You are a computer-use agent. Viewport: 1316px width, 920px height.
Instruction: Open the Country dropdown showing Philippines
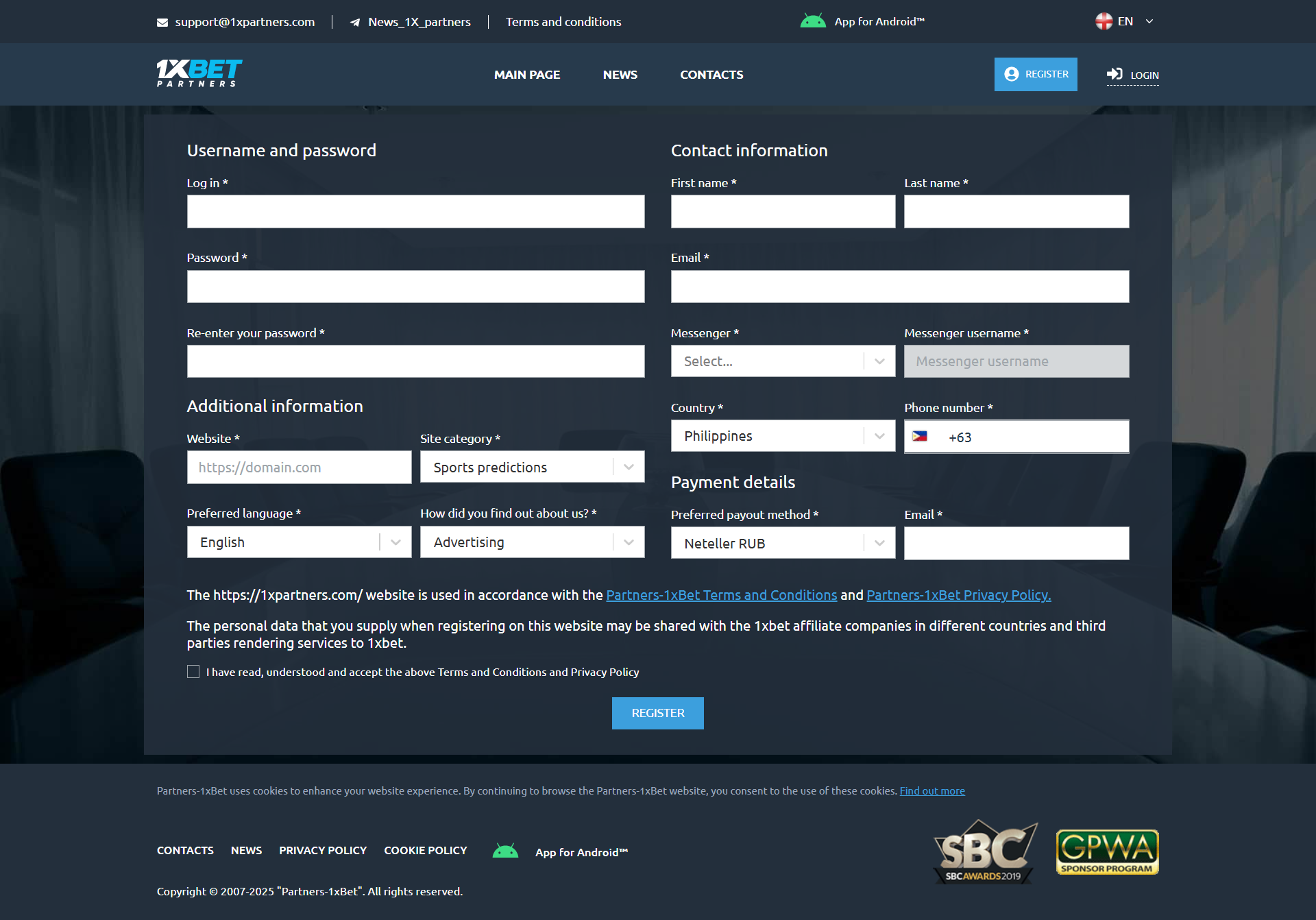pos(783,436)
